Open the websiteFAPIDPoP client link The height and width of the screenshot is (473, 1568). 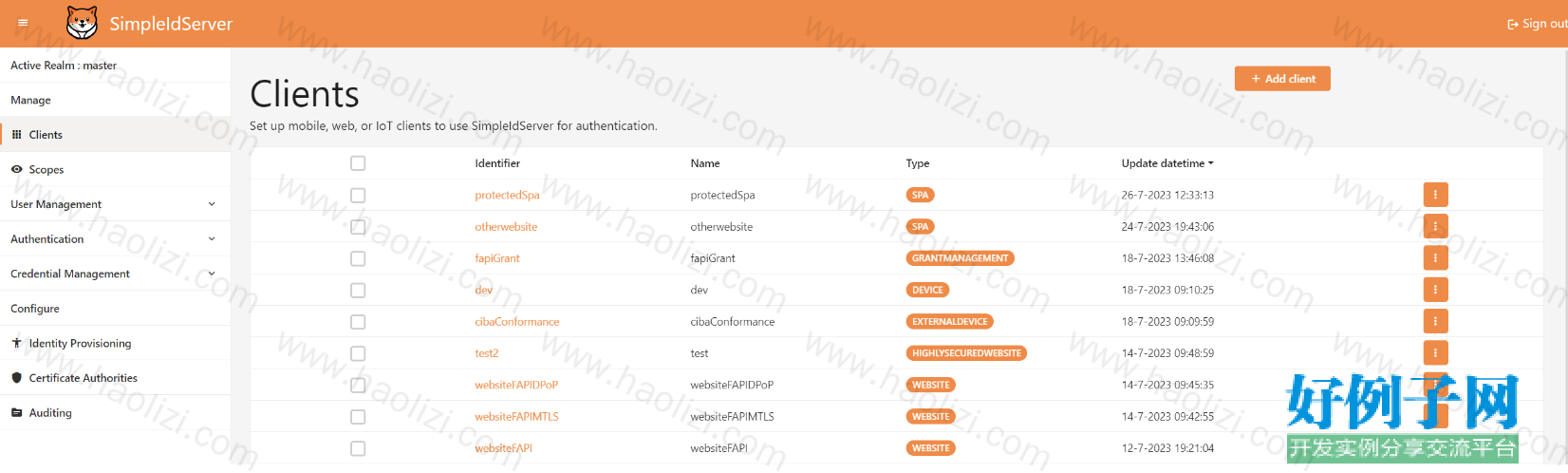[516, 385]
